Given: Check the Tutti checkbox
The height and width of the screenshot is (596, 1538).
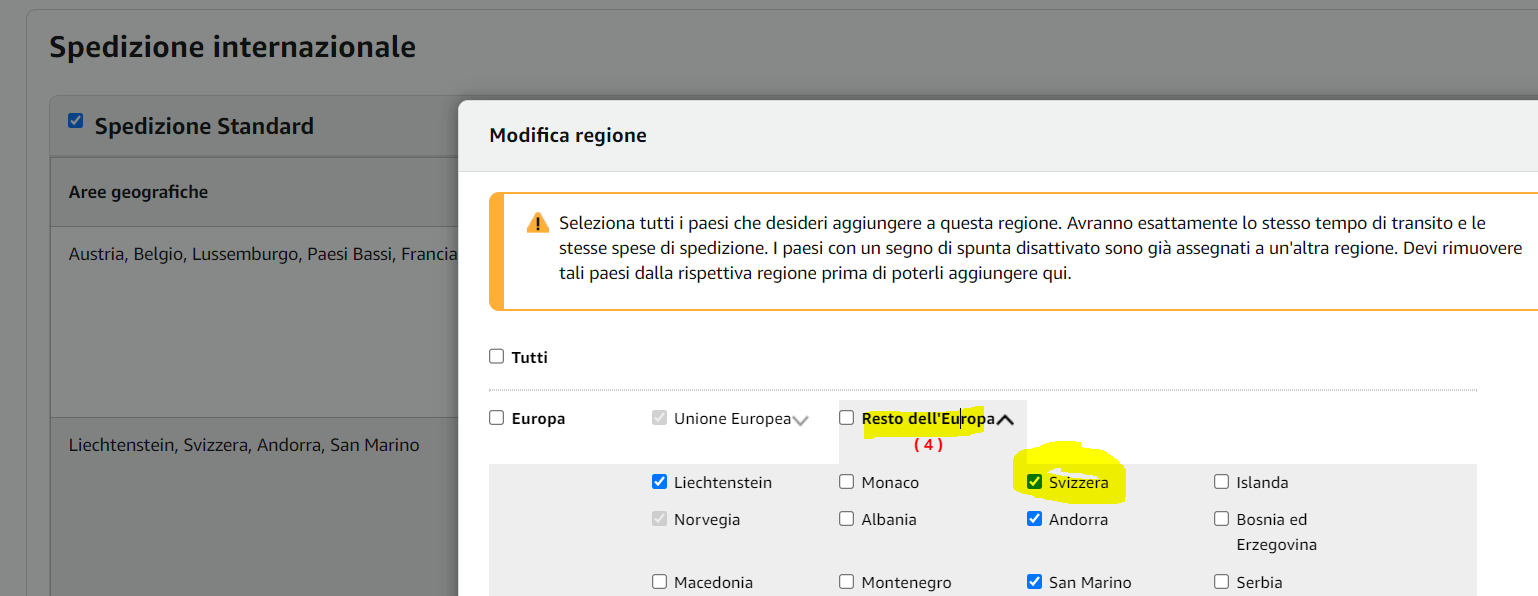Looking at the screenshot, I should 496,356.
